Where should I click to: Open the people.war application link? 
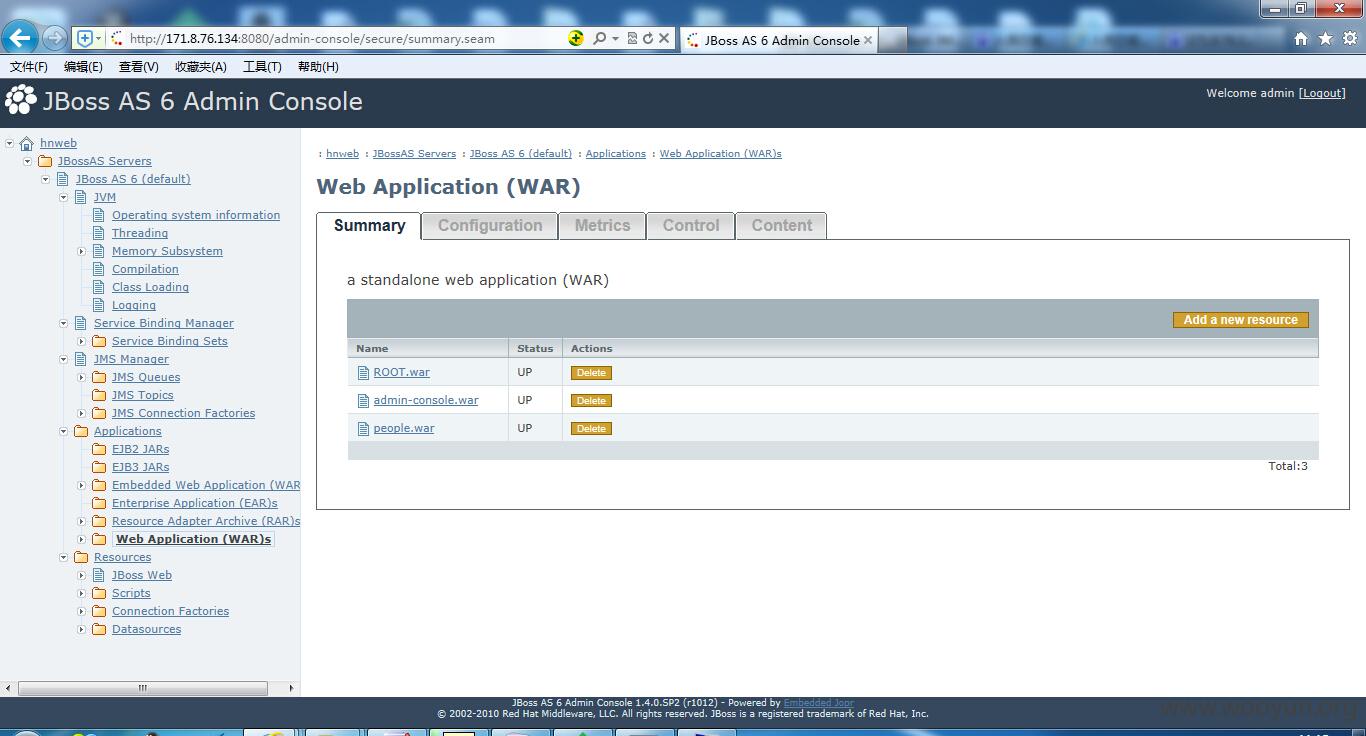tap(404, 429)
